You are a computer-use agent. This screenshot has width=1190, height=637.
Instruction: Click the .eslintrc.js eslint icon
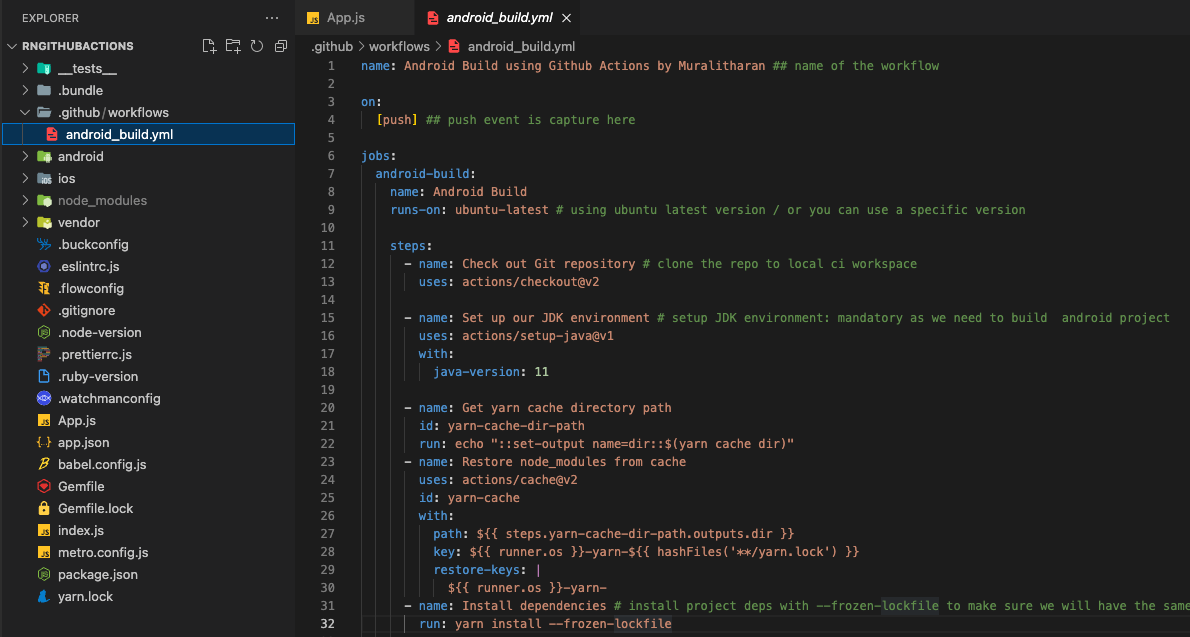click(44, 266)
